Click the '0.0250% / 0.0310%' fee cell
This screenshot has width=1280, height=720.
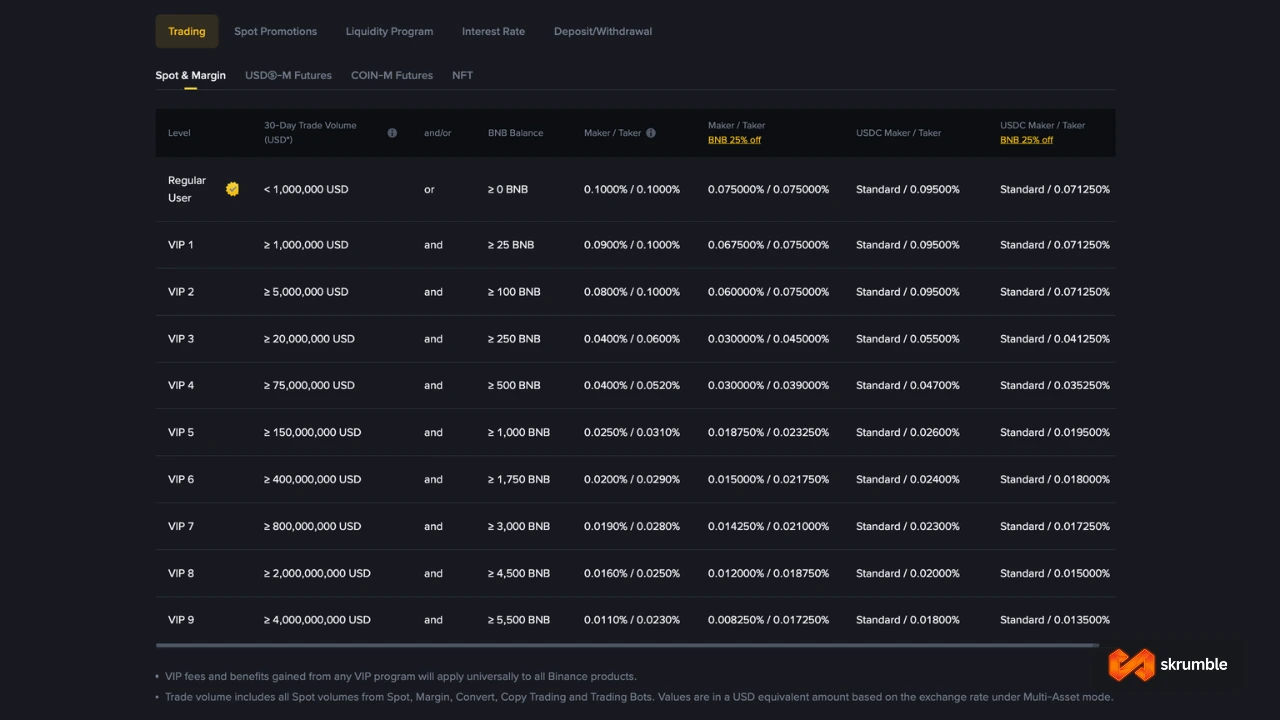tap(632, 432)
